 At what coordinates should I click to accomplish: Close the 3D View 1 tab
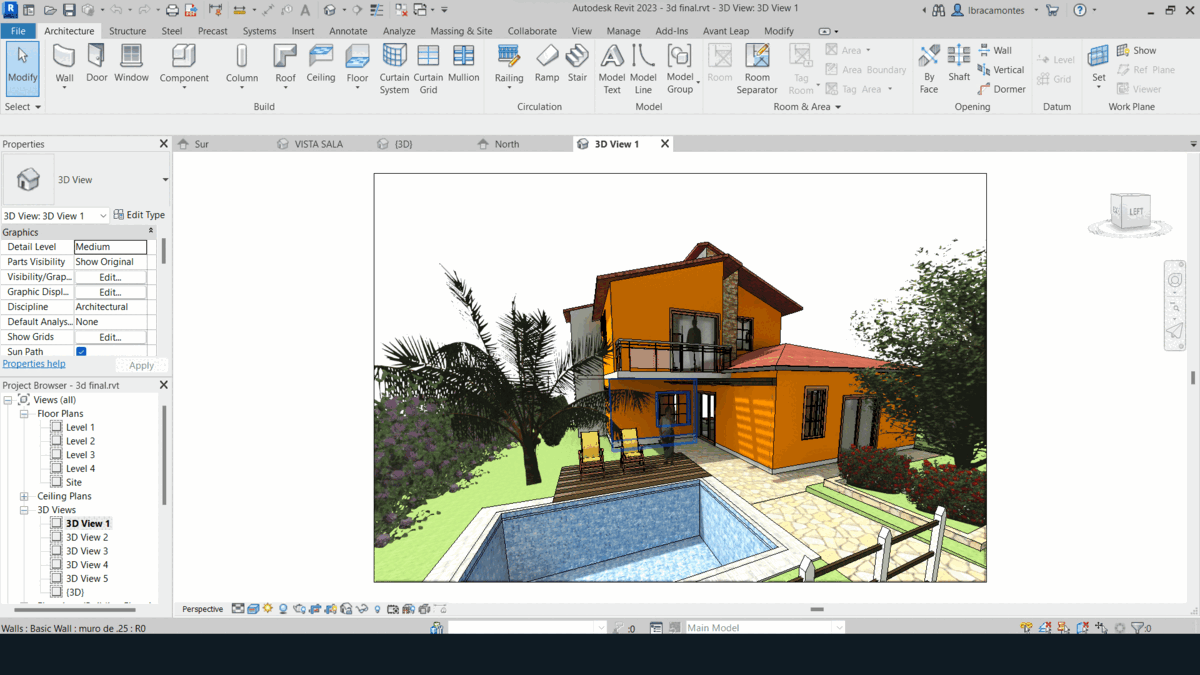(x=665, y=144)
